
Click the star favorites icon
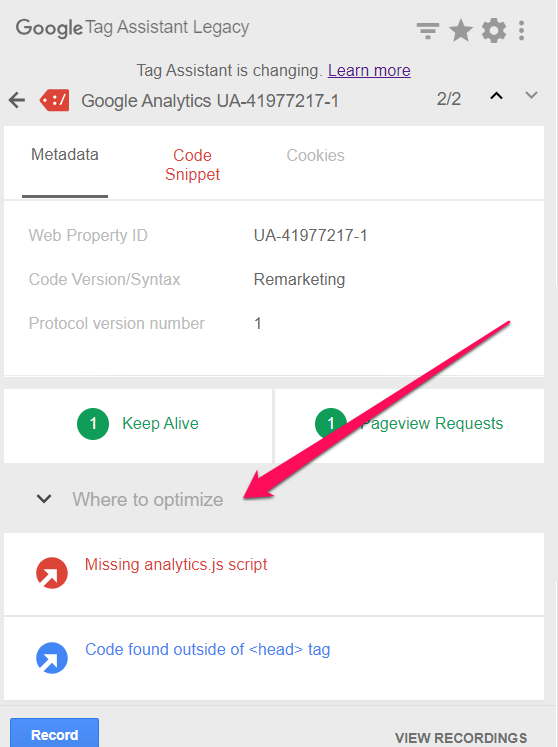click(x=461, y=30)
